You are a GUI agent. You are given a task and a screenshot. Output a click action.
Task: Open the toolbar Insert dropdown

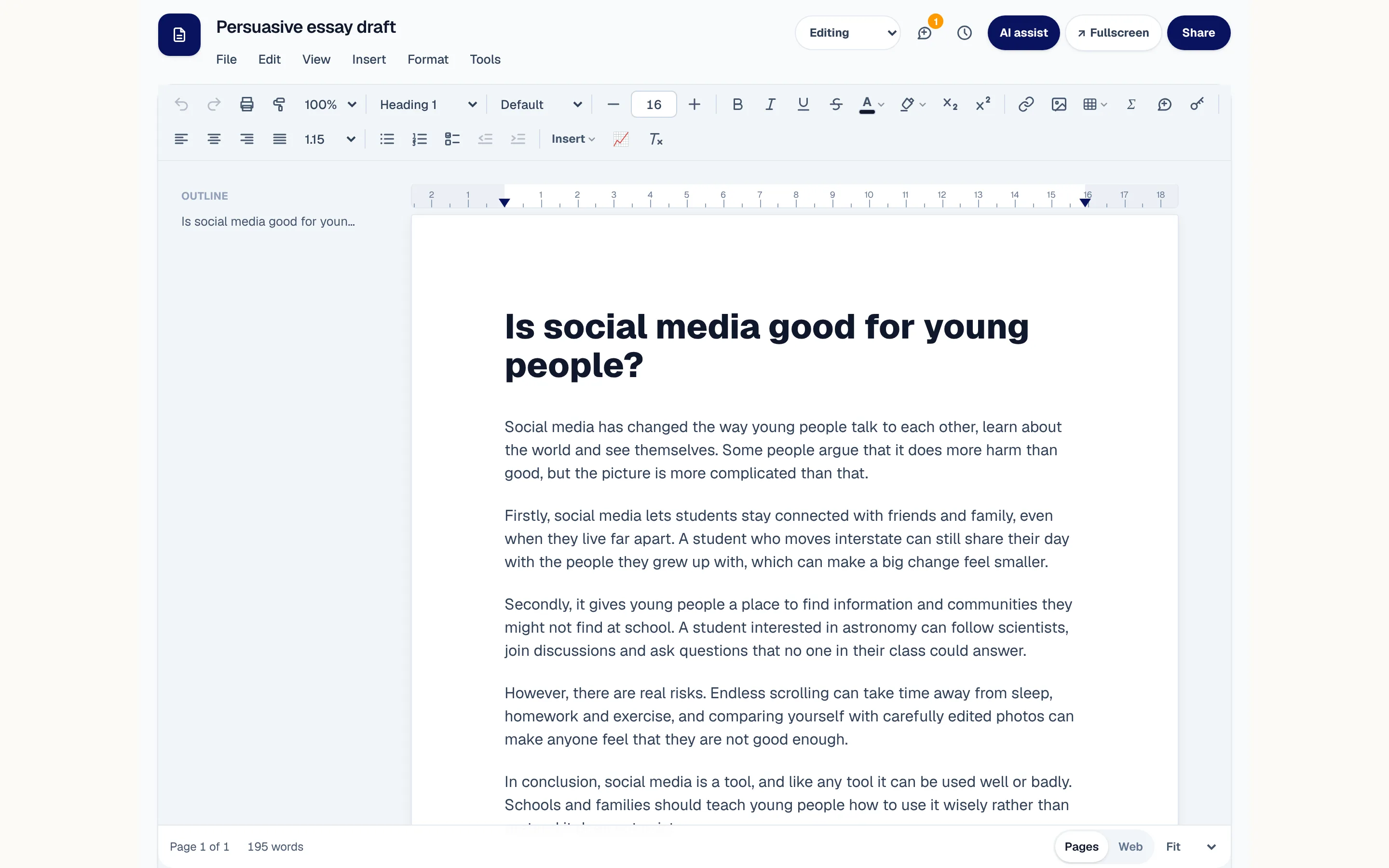(x=573, y=139)
